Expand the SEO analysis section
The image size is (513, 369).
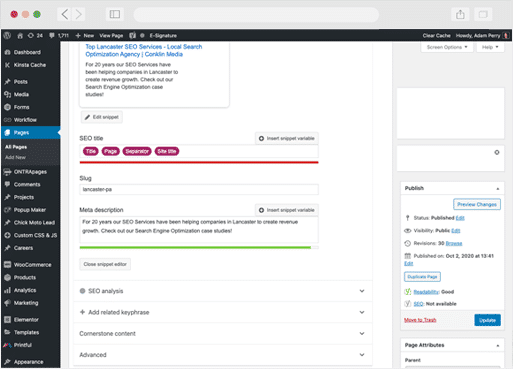[x=223, y=291]
